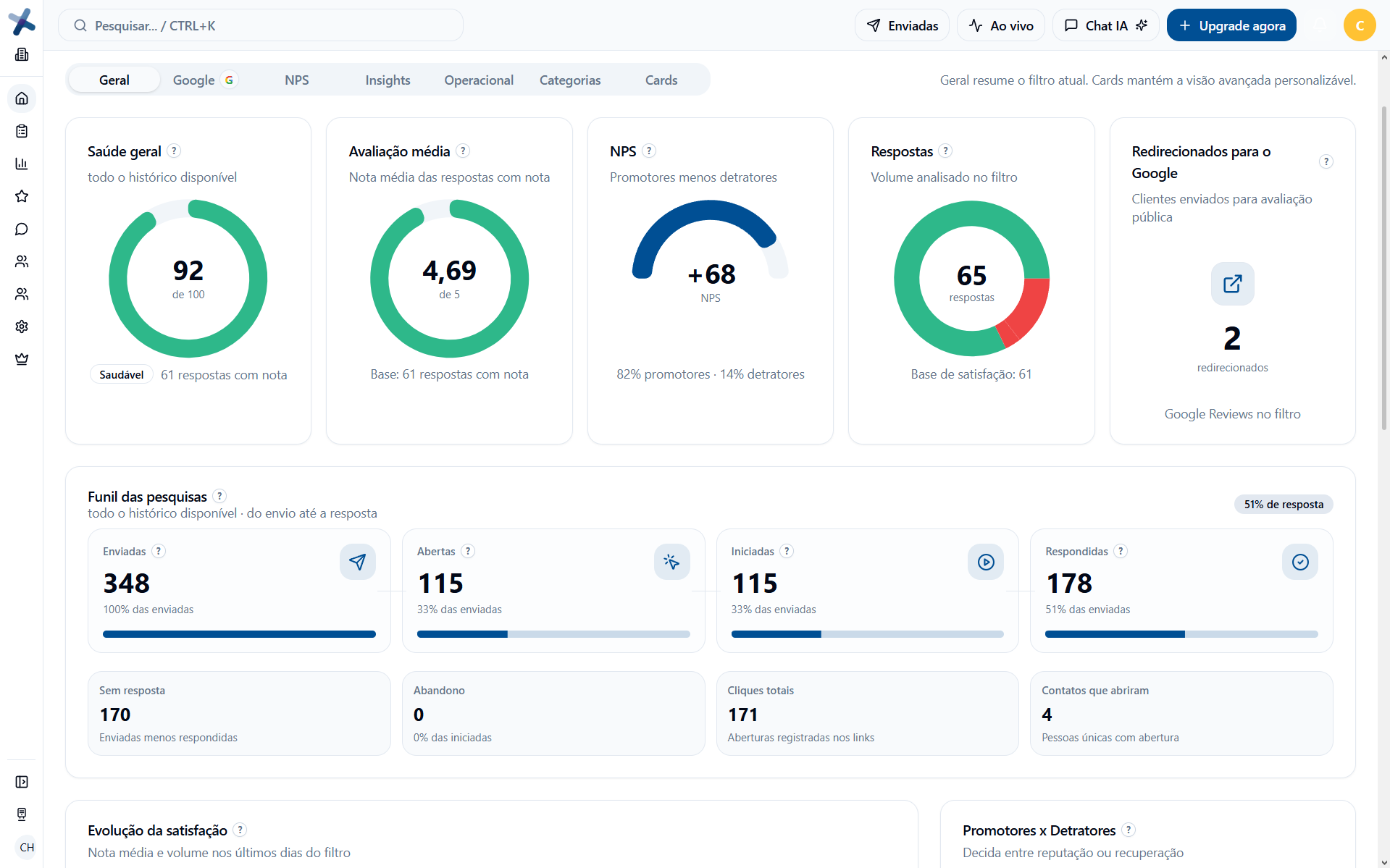Click the Ao vivo button
The width and height of the screenshot is (1390, 868).
pos(1000,25)
